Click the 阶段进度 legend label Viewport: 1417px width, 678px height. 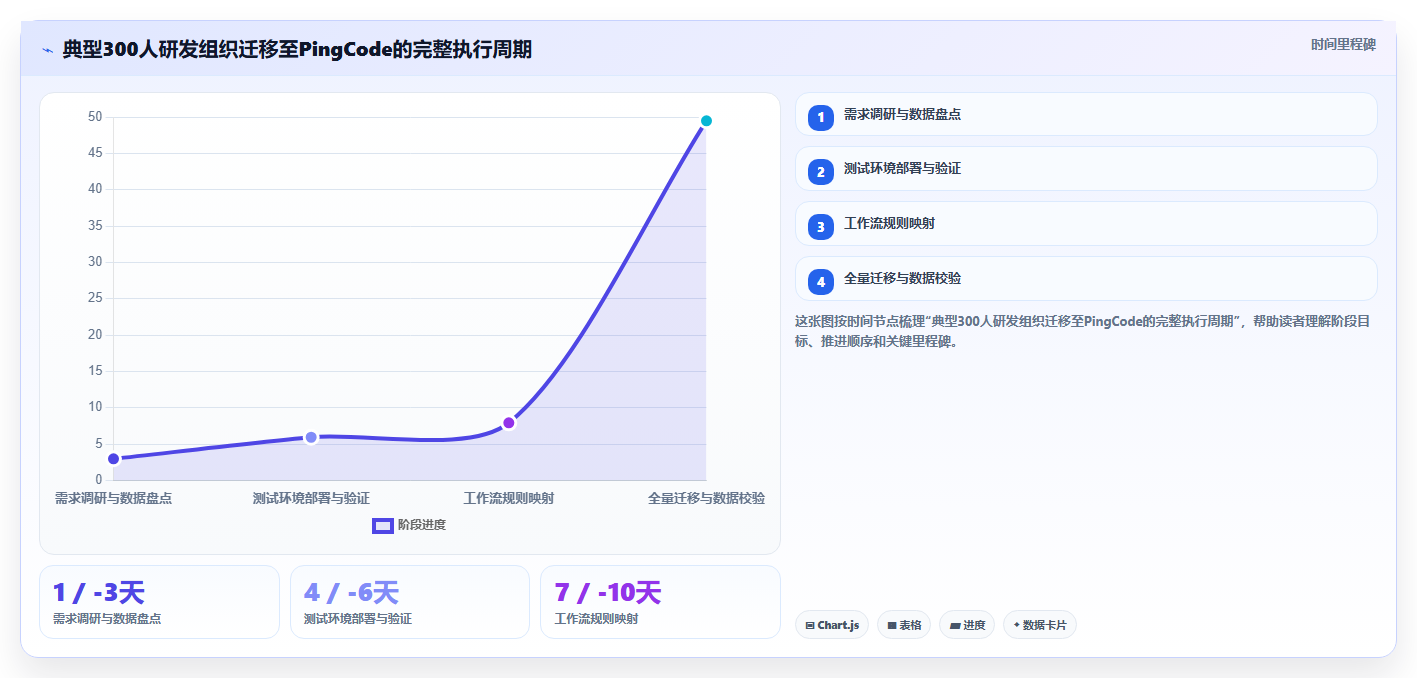(422, 525)
